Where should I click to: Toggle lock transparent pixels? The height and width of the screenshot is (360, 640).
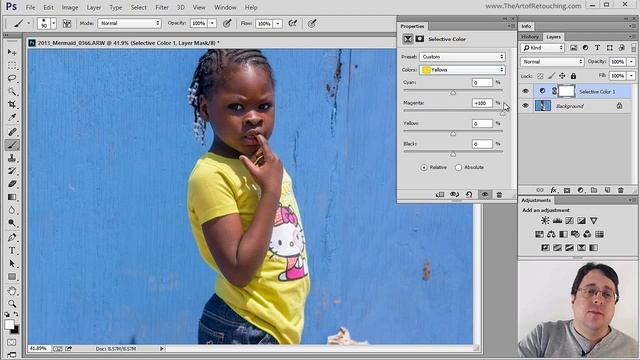540,76
